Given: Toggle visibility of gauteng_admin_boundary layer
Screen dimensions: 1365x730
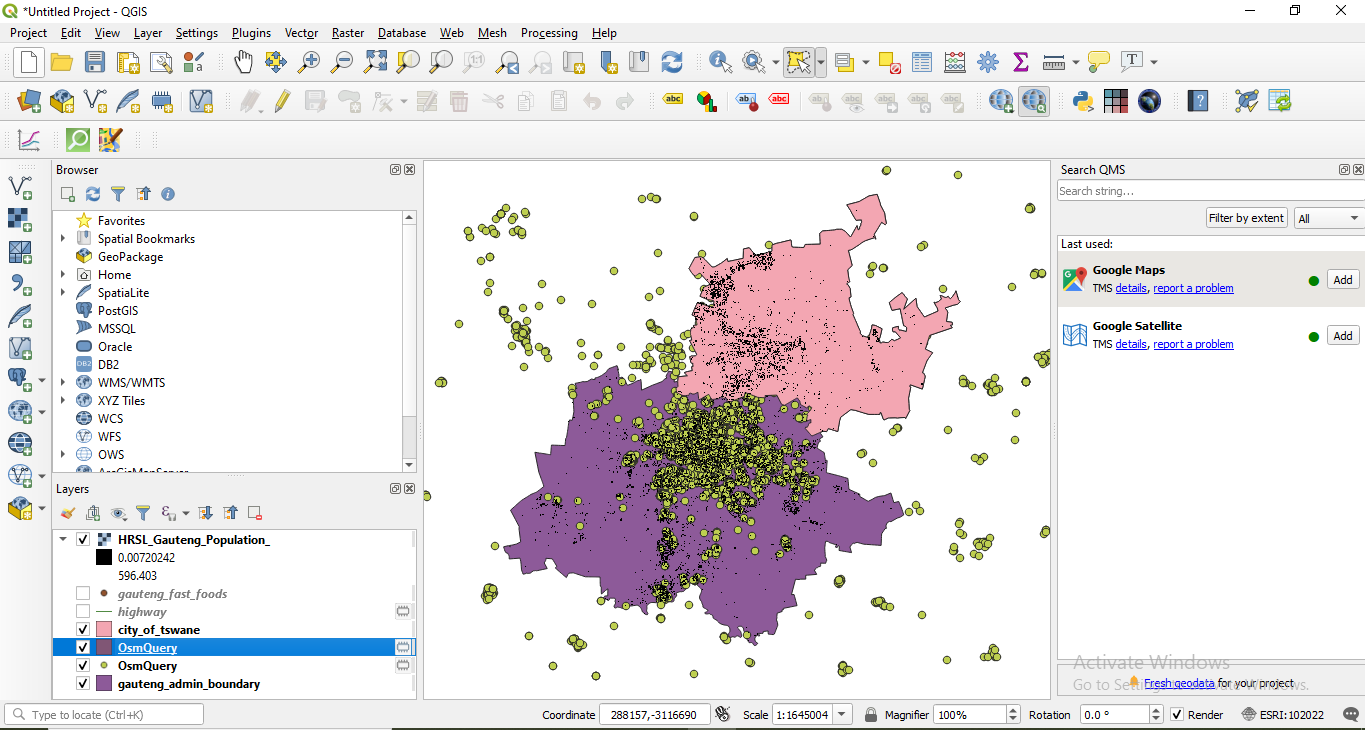Looking at the screenshot, I should (83, 684).
